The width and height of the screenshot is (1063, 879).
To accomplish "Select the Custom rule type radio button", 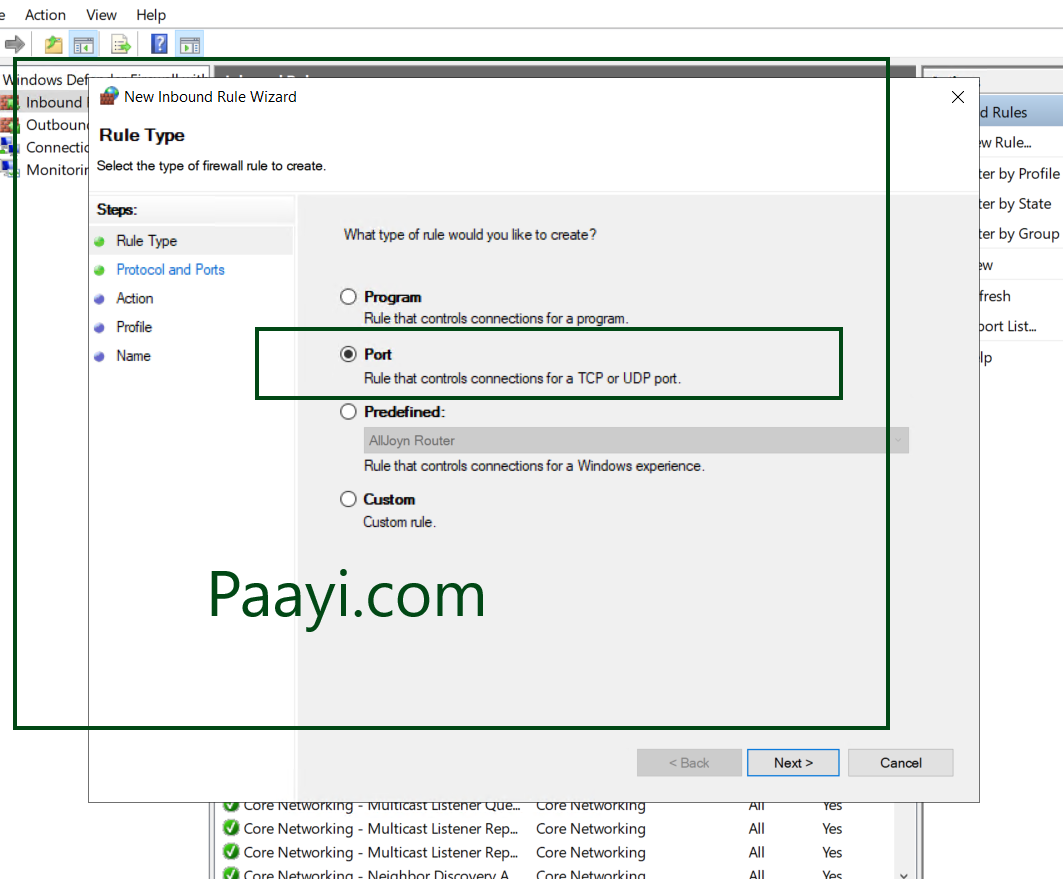I will click(x=348, y=499).
